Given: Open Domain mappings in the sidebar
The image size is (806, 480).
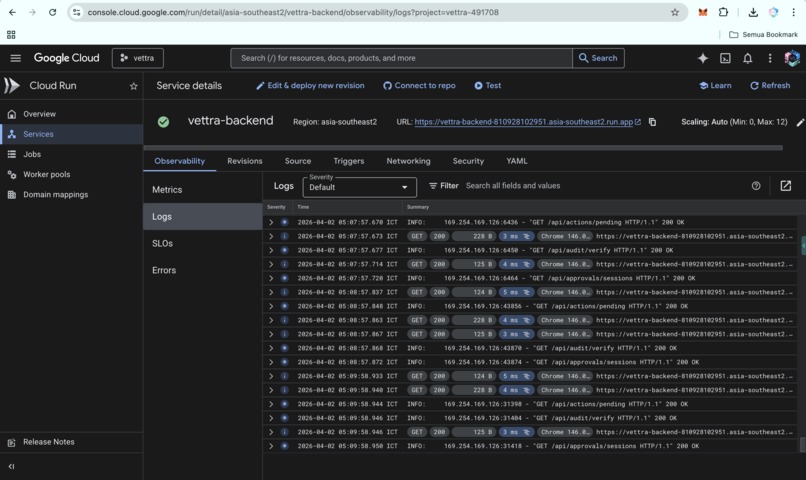Looking at the screenshot, I should pyautogui.click(x=71, y=194).
